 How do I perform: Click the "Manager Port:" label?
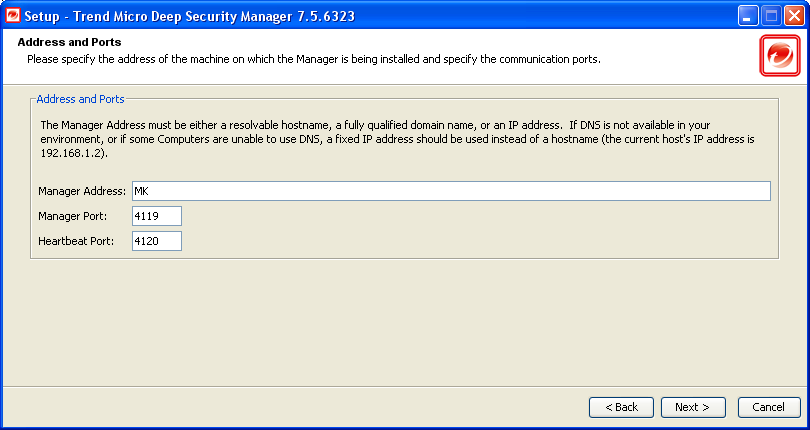pyautogui.click(x=75, y=216)
